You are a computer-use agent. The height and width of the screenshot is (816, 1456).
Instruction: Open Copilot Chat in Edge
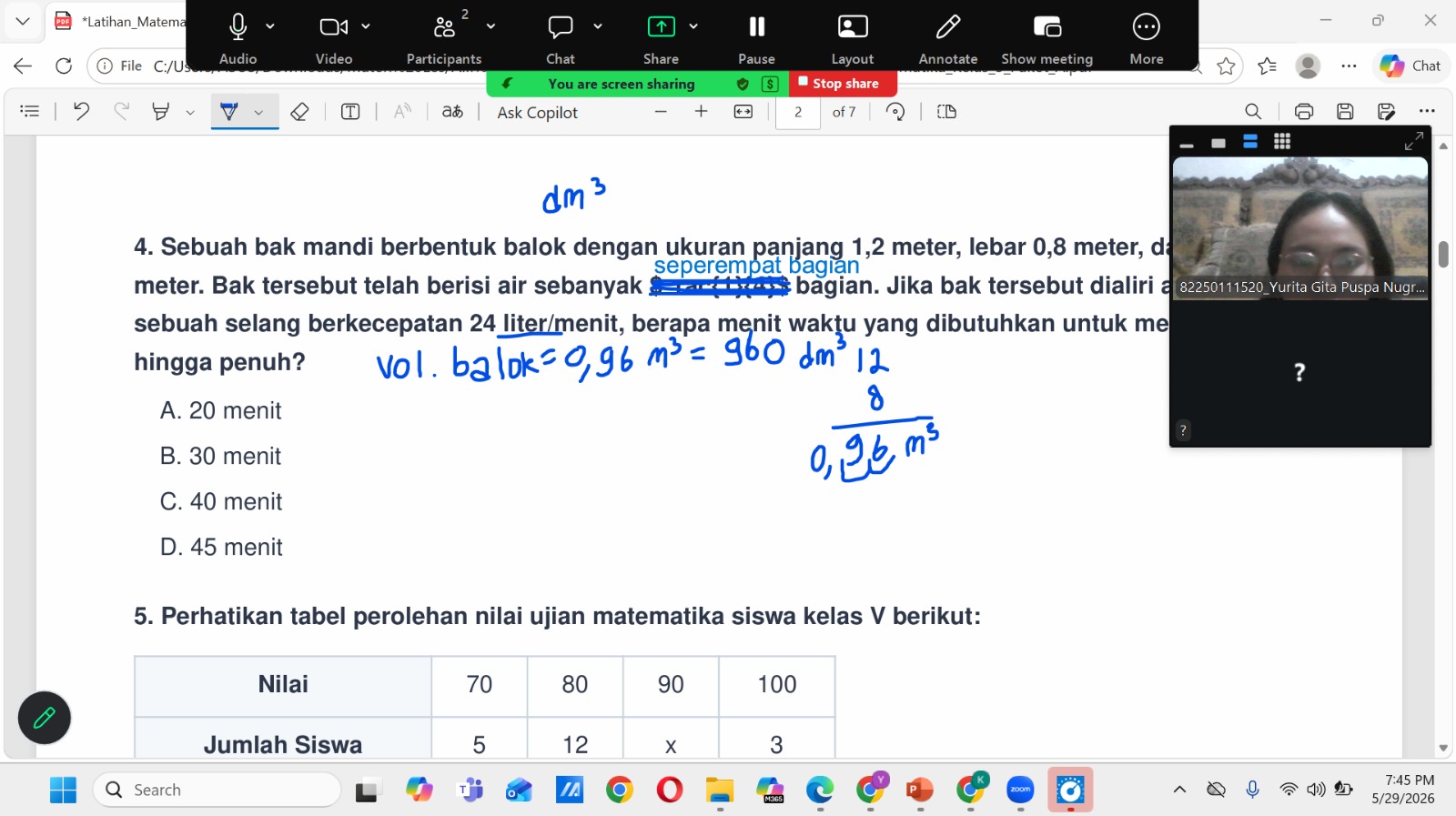tap(1410, 65)
